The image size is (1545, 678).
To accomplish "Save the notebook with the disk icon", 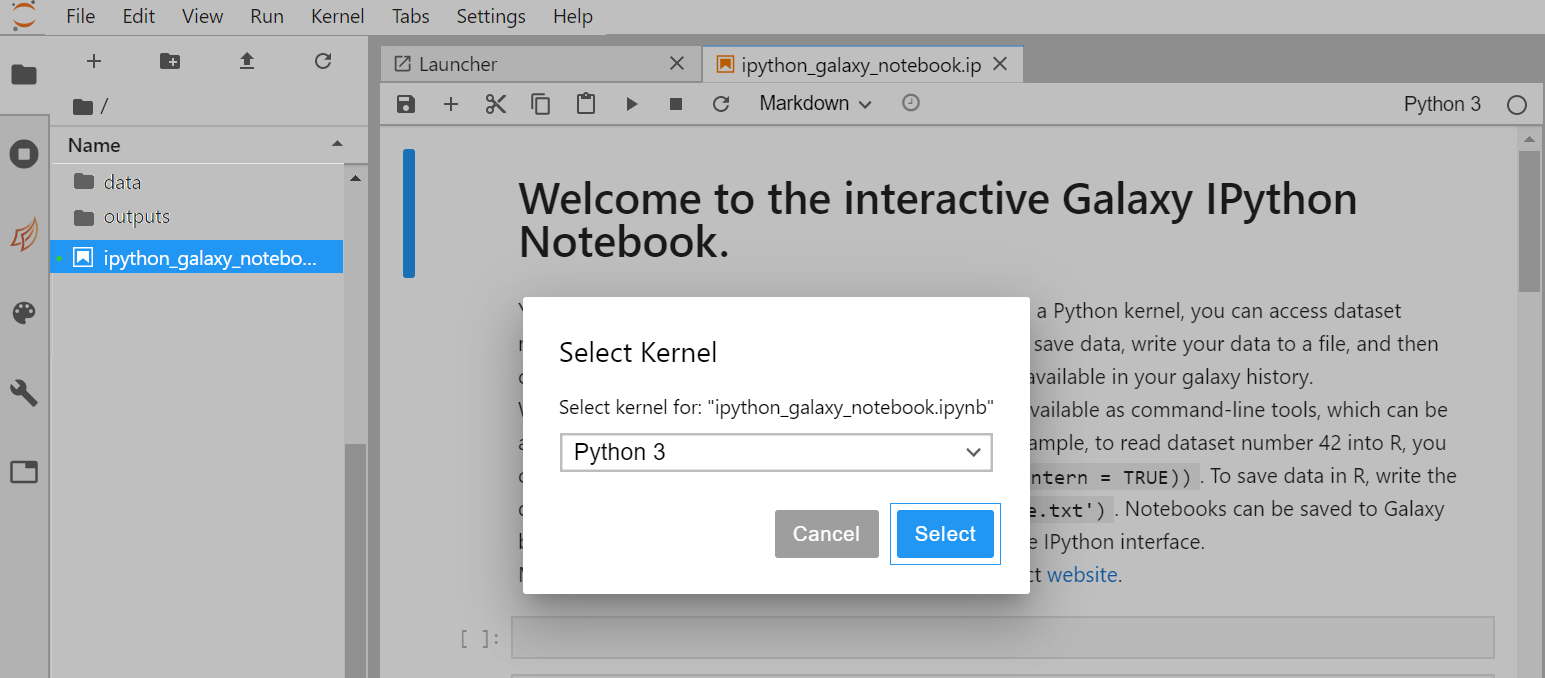I will 405,104.
